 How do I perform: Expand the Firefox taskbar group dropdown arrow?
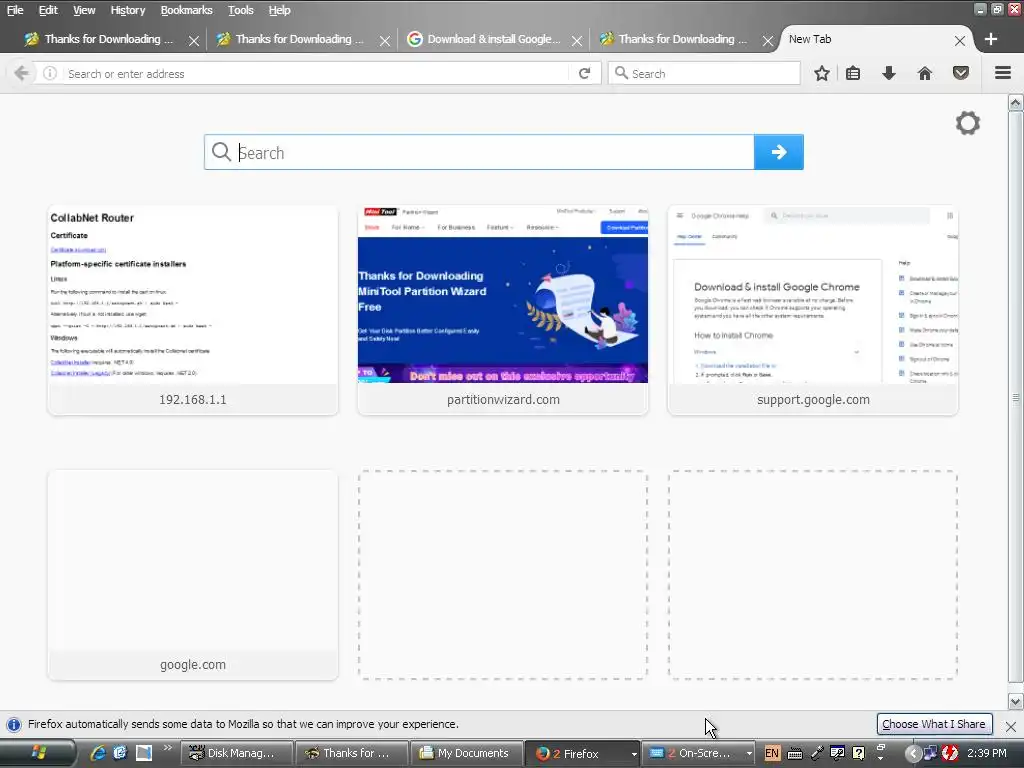pos(633,754)
